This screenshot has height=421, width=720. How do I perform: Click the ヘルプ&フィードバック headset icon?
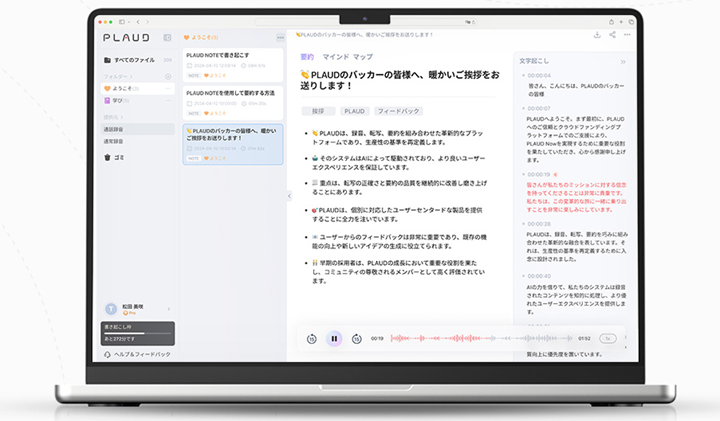[x=107, y=354]
